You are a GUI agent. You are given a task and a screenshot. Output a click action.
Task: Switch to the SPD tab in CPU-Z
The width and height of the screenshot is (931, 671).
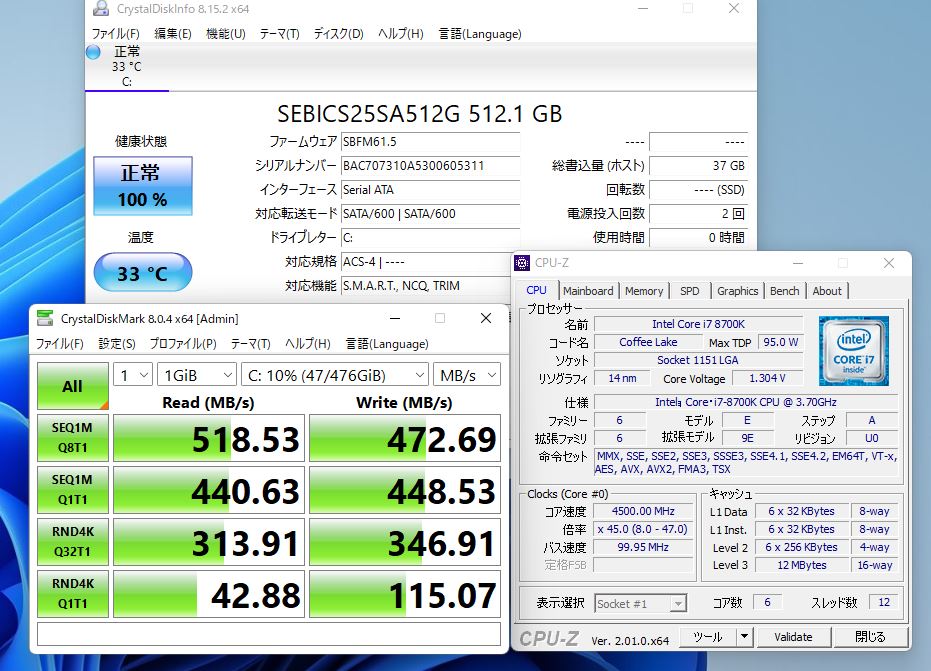click(689, 291)
